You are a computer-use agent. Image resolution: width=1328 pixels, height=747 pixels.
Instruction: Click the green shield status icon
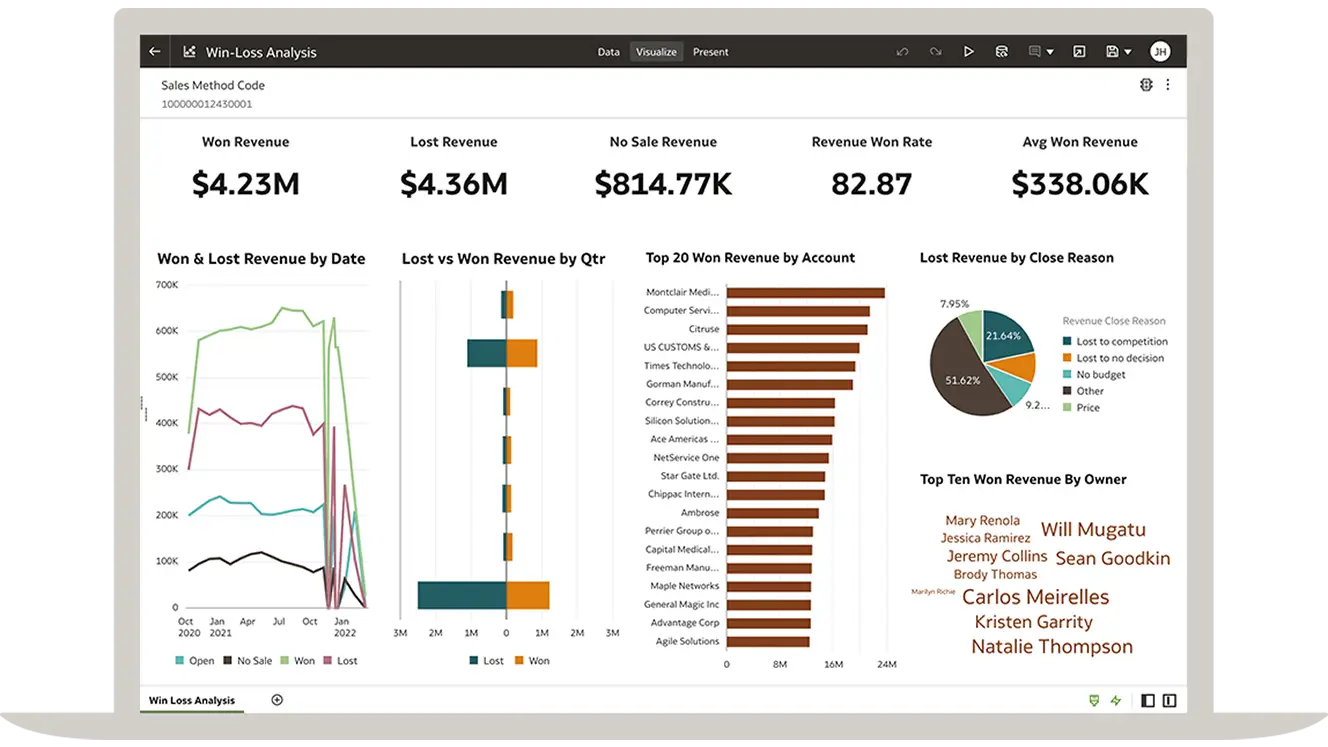(x=1094, y=701)
